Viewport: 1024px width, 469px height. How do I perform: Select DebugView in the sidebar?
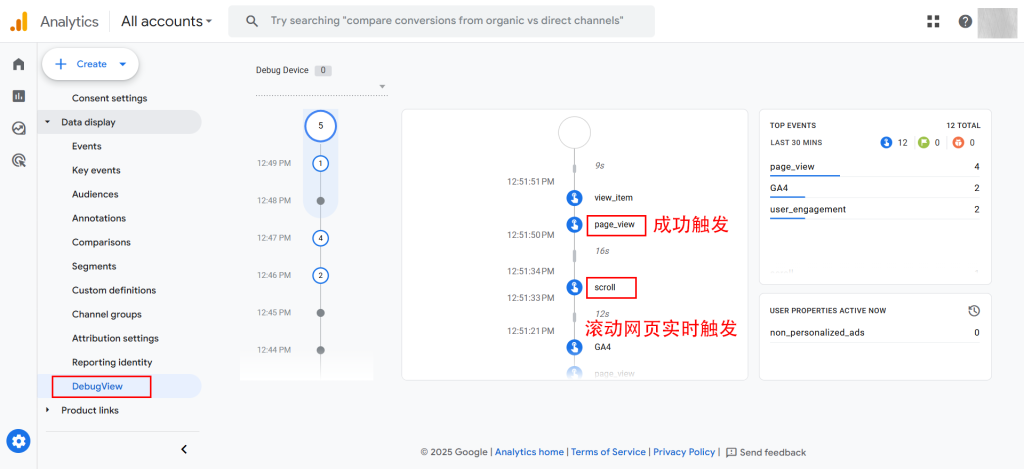point(97,387)
